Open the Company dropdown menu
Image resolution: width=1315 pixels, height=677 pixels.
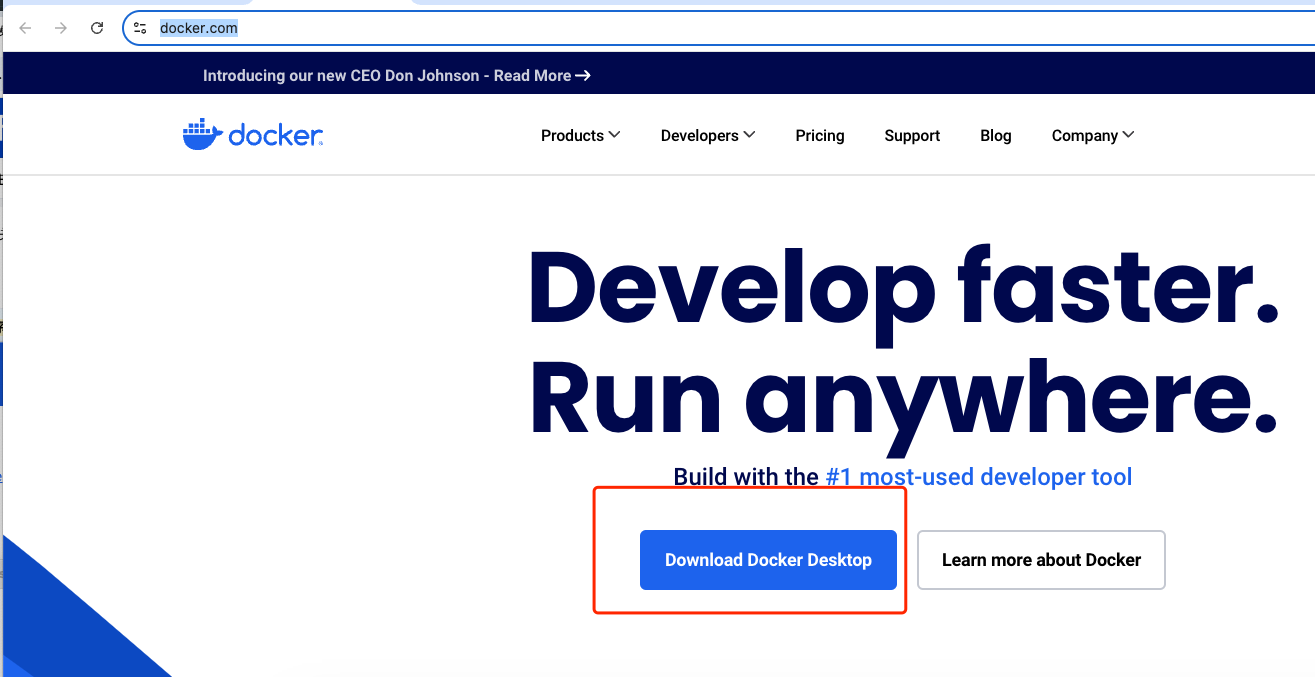[1085, 135]
